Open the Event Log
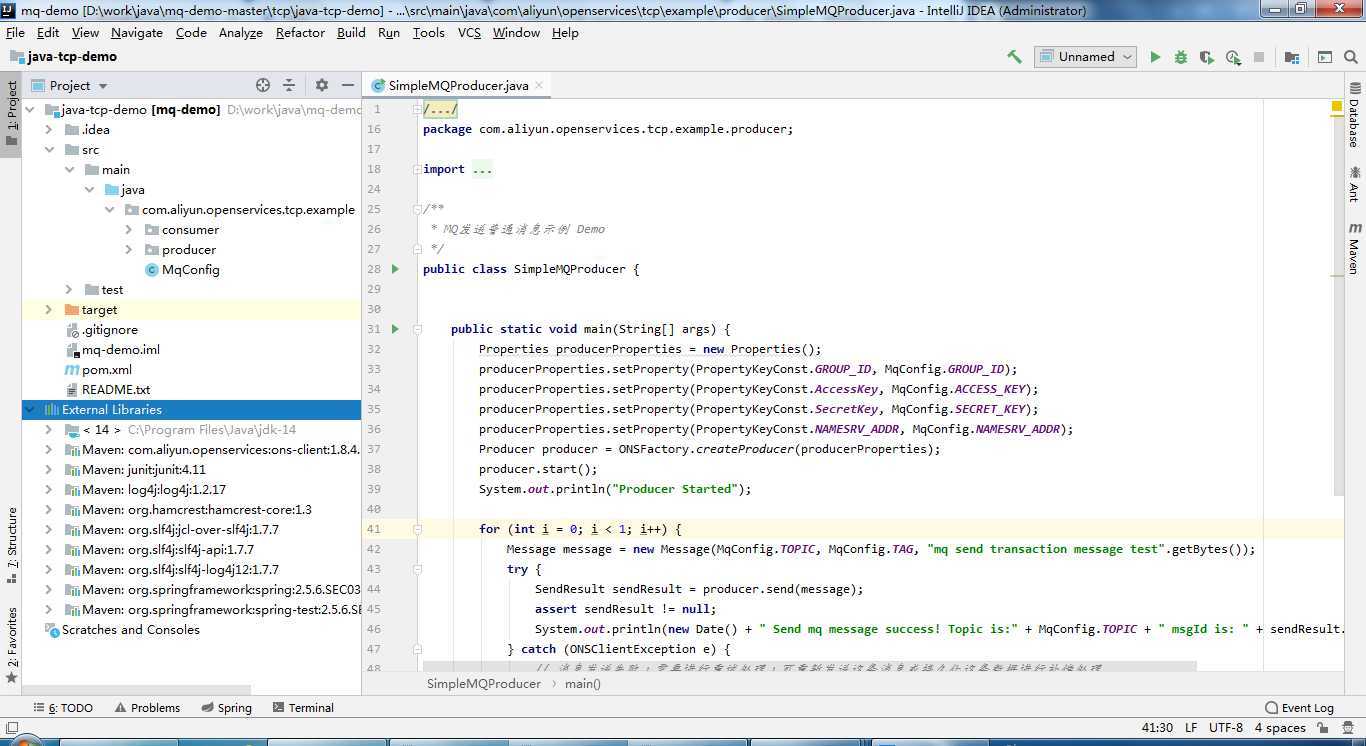Viewport: 1366px width, 746px height. (1299, 708)
